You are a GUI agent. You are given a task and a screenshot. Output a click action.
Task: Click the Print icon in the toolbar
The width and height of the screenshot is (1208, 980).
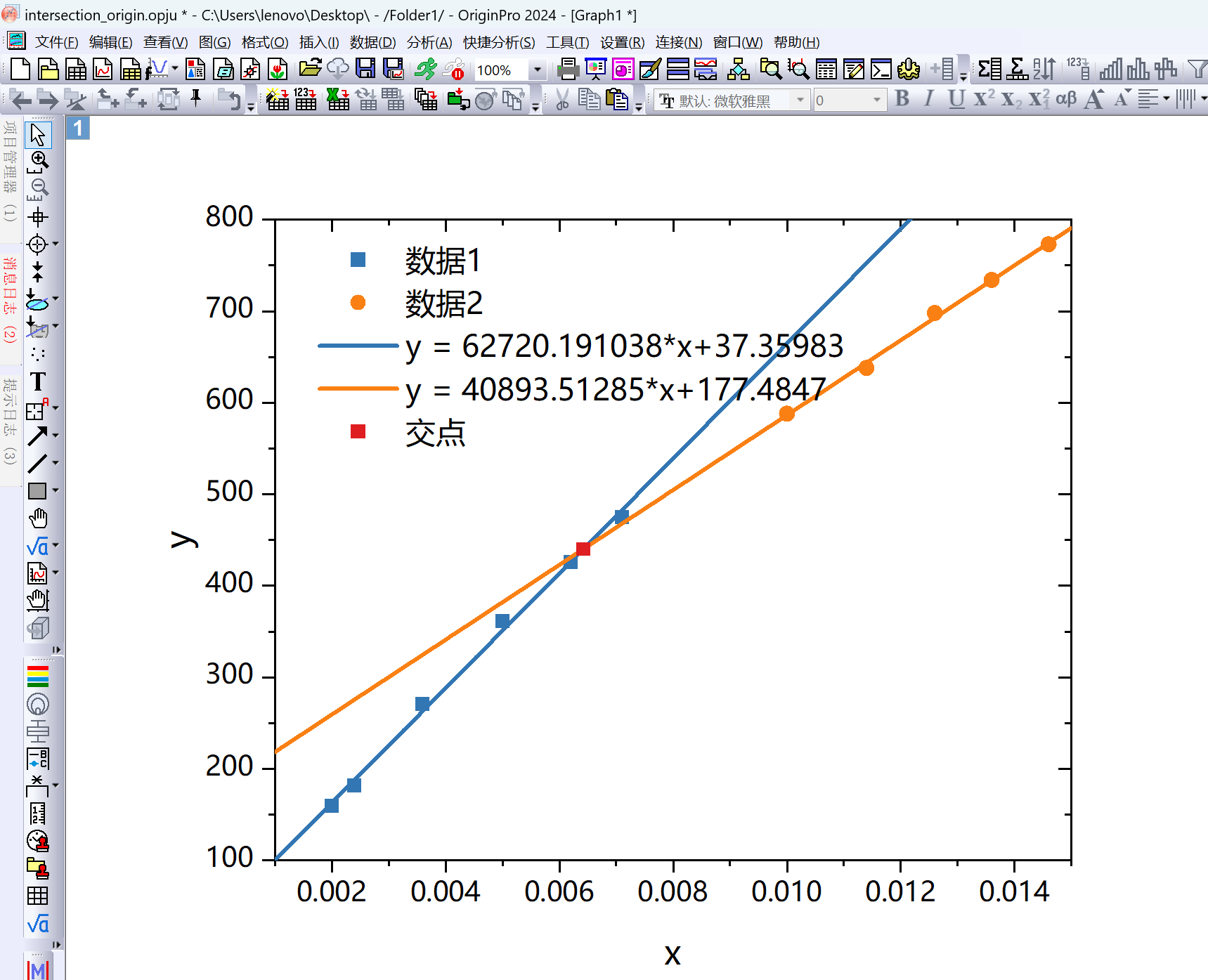tap(568, 69)
